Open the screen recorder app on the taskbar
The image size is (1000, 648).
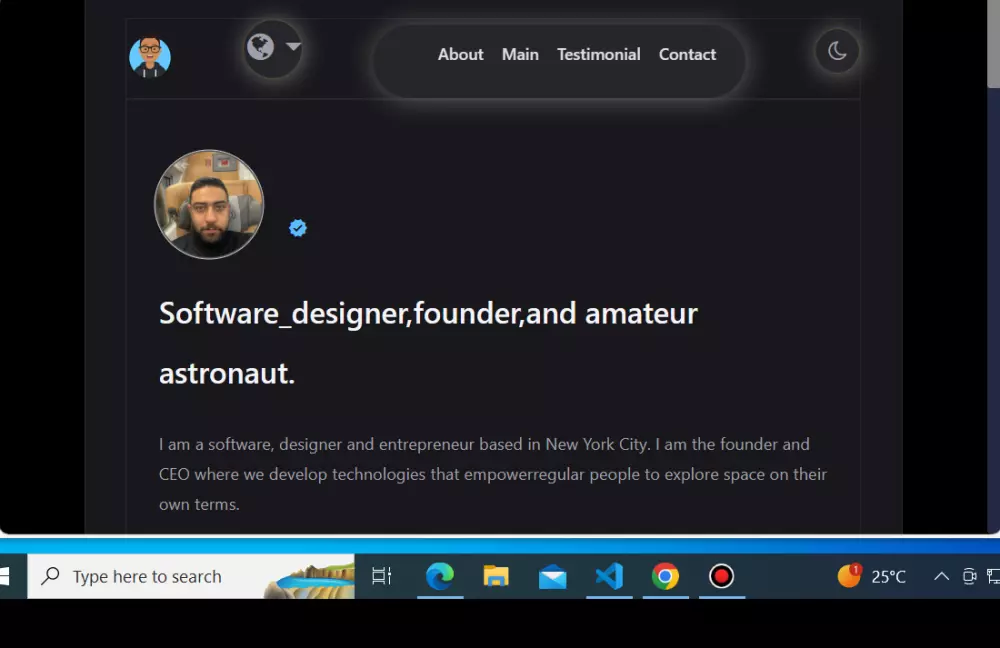[x=722, y=576]
